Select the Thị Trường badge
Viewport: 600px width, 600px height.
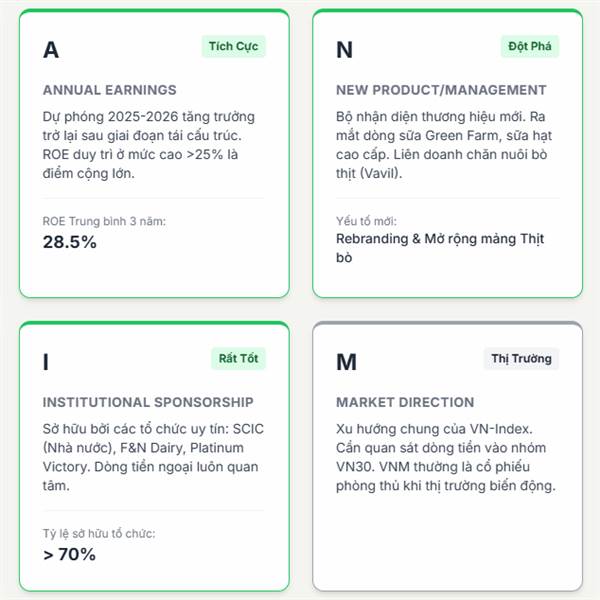point(521,359)
